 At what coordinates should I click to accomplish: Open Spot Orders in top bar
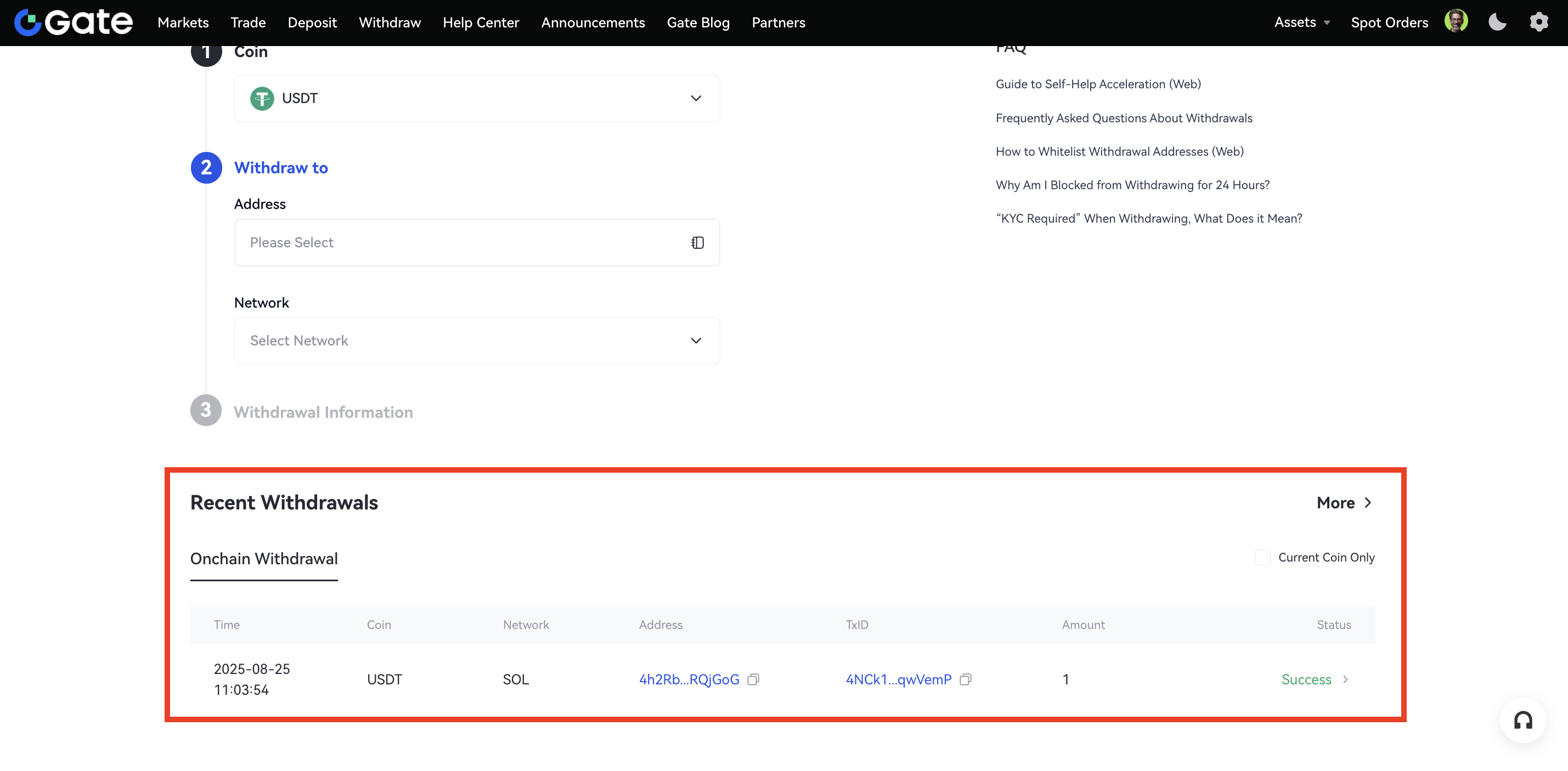[x=1389, y=22]
